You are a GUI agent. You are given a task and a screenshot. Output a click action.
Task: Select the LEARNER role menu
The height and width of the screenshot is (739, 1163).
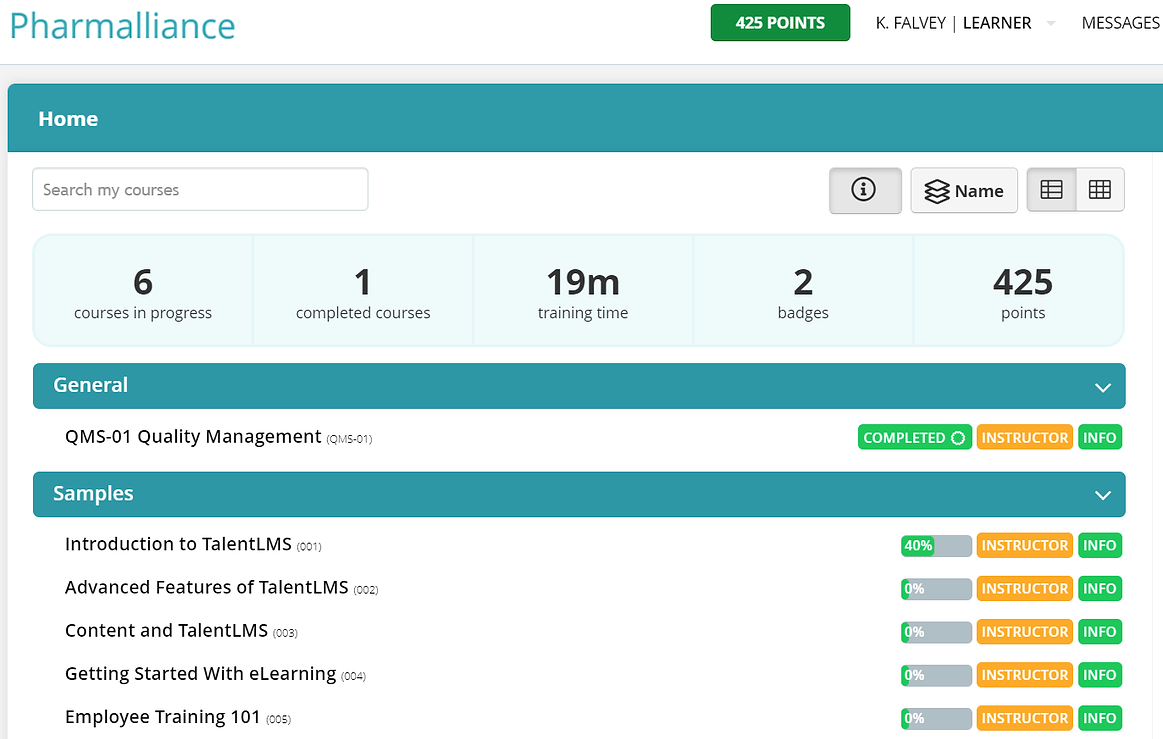pyautogui.click(x=997, y=23)
